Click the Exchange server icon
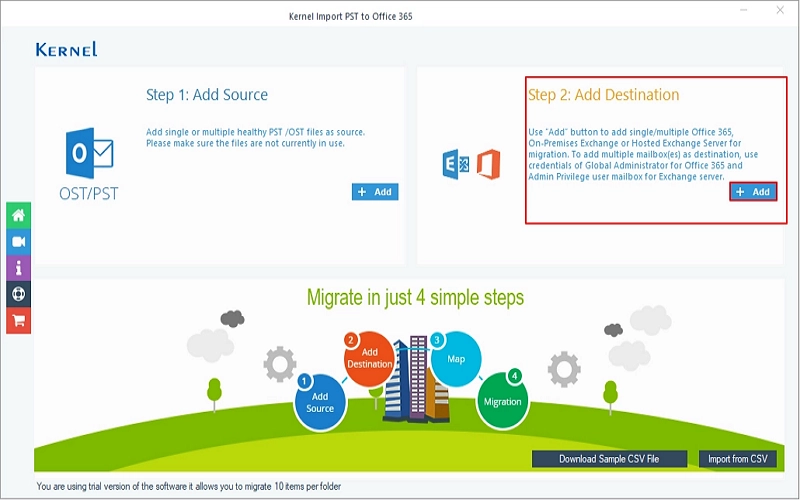Screen dimensions: 800x500 pyautogui.click(x=456, y=164)
